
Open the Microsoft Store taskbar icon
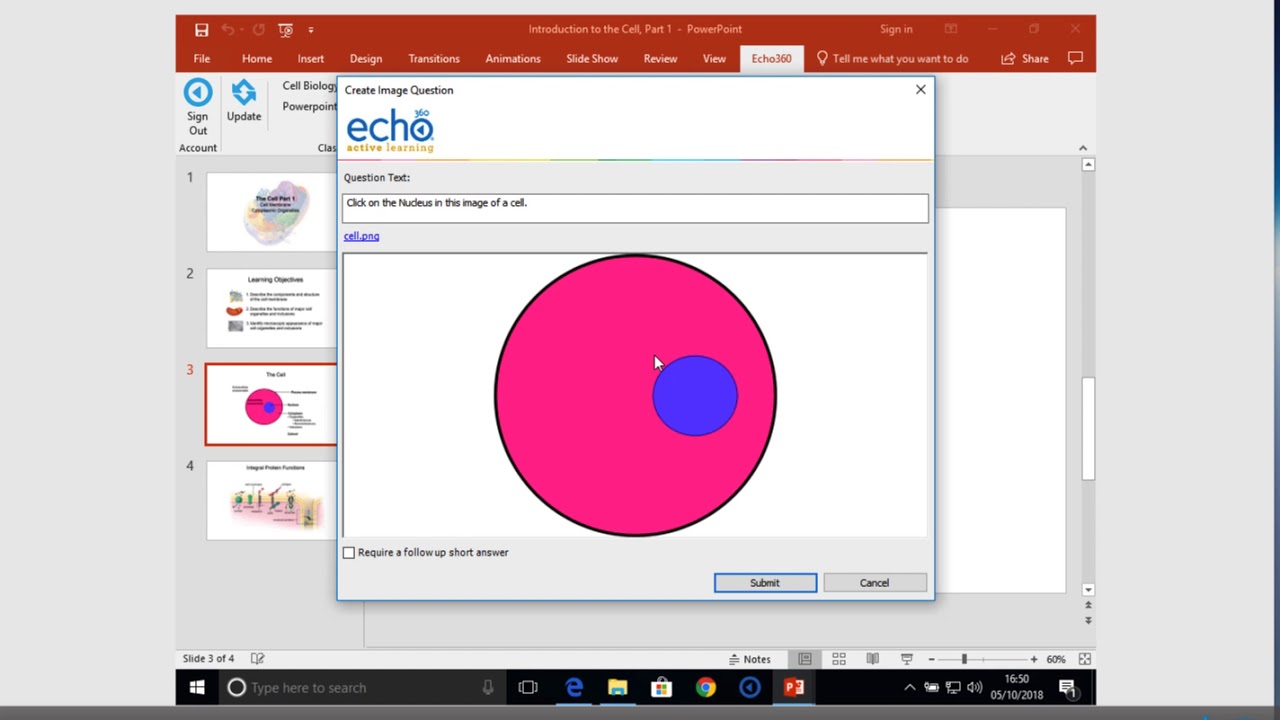[661, 687]
